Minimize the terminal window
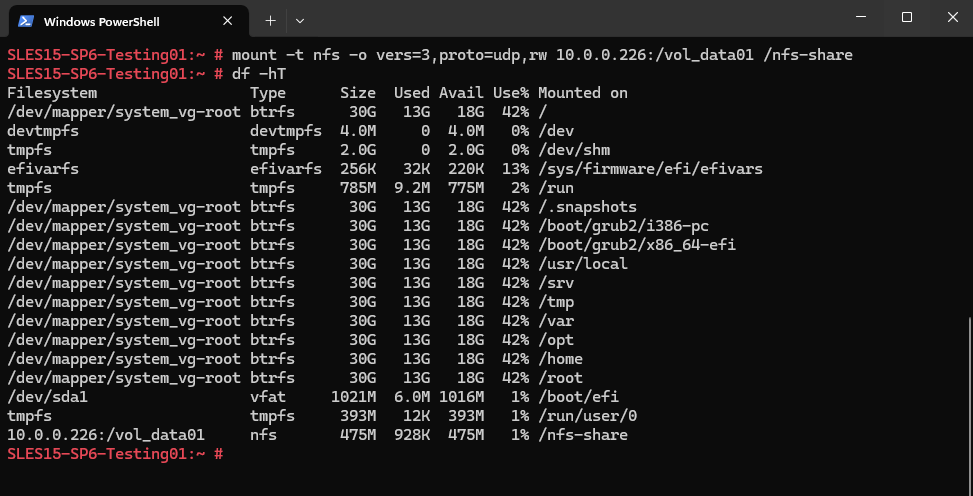Image resolution: width=973 pixels, height=496 pixels. (860, 17)
